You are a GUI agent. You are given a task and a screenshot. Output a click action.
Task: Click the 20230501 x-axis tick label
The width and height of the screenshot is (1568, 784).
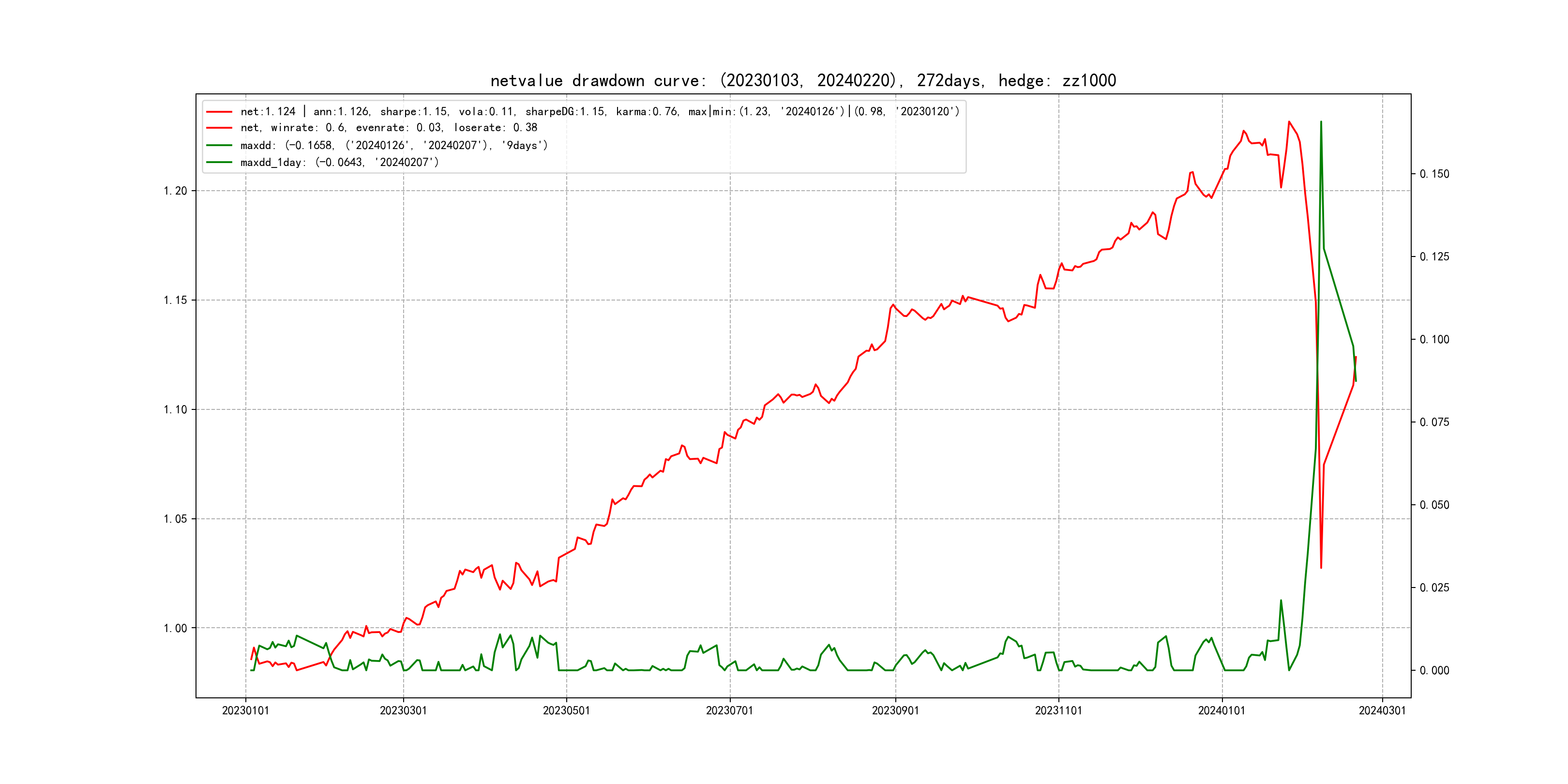[x=566, y=711]
